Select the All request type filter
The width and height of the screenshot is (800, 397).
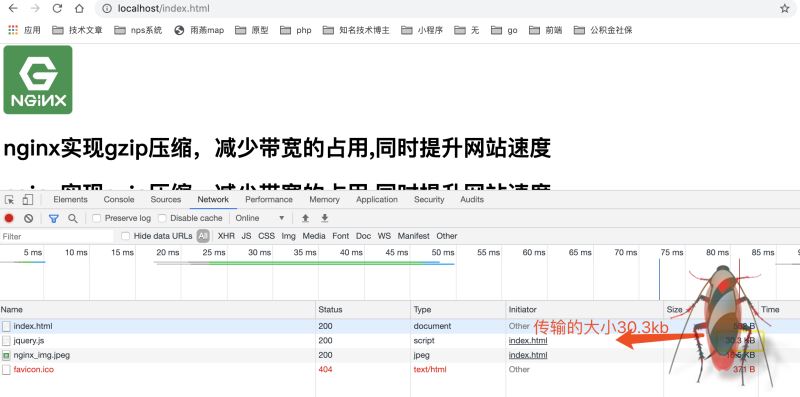[203, 236]
